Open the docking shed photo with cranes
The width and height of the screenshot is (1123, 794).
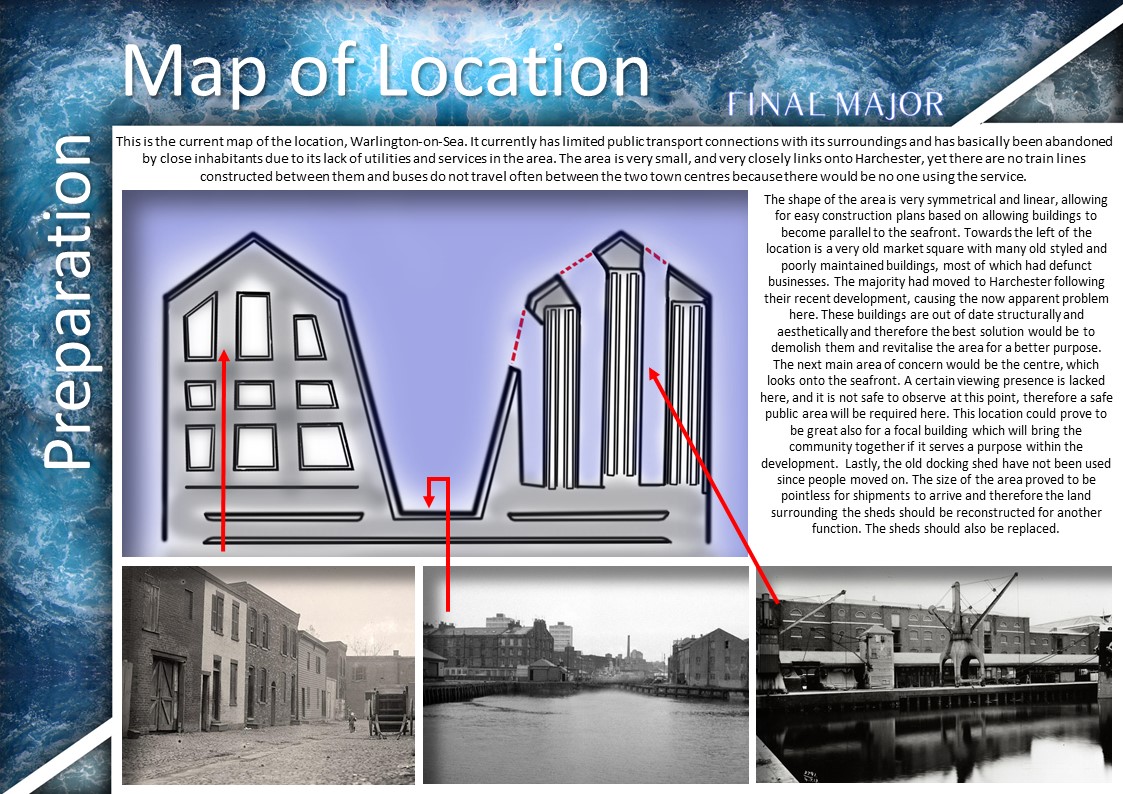[933, 675]
